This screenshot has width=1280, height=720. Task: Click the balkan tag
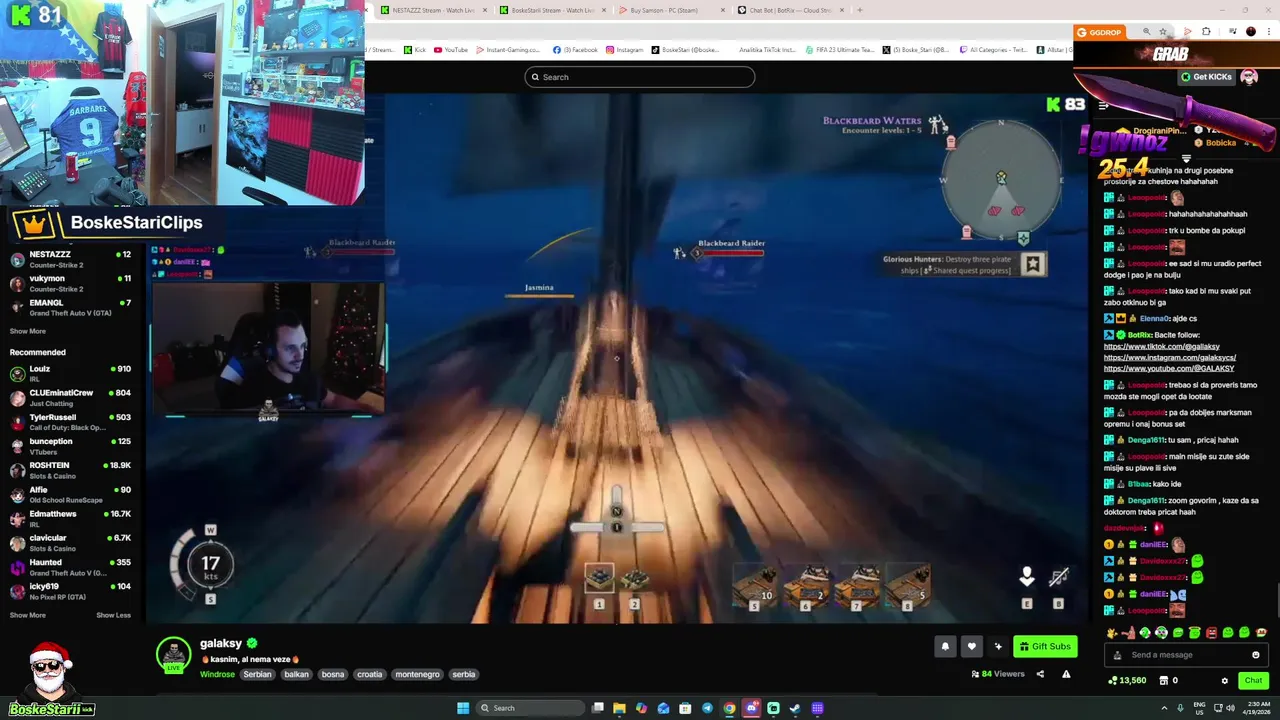click(x=296, y=674)
